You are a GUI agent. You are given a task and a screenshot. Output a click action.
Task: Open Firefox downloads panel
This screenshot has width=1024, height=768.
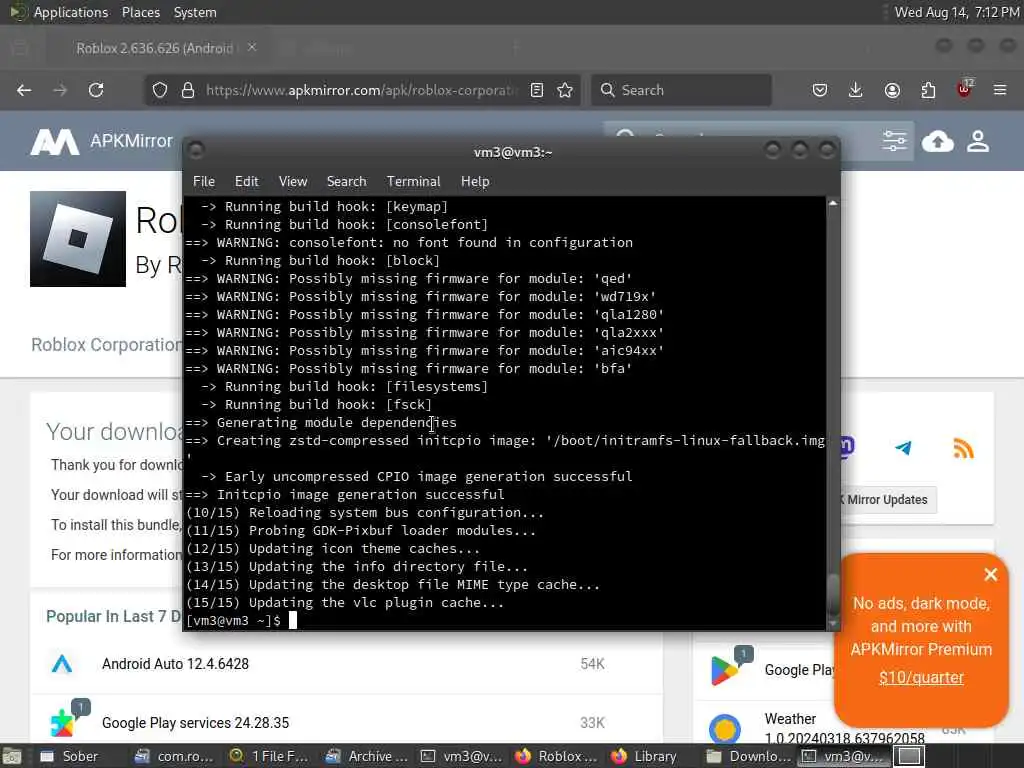pyautogui.click(x=856, y=90)
